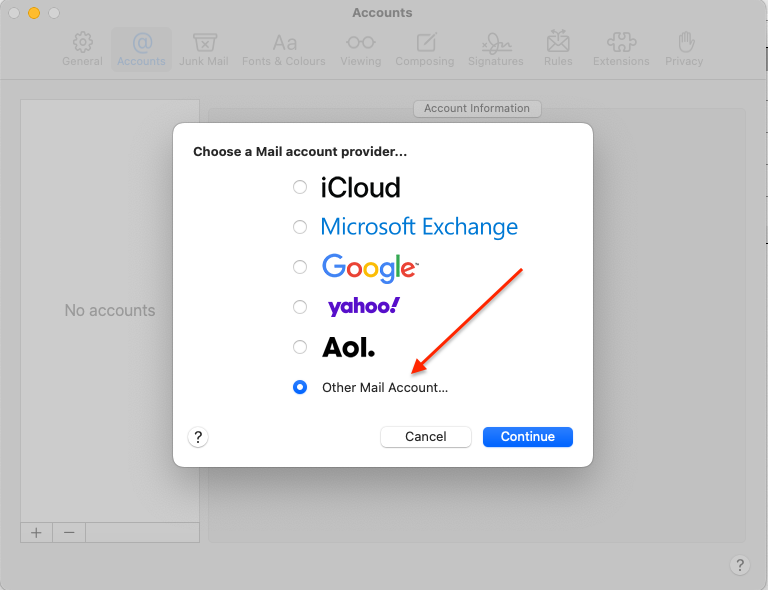
Task: Open the Viewing preferences pane
Action: (361, 49)
